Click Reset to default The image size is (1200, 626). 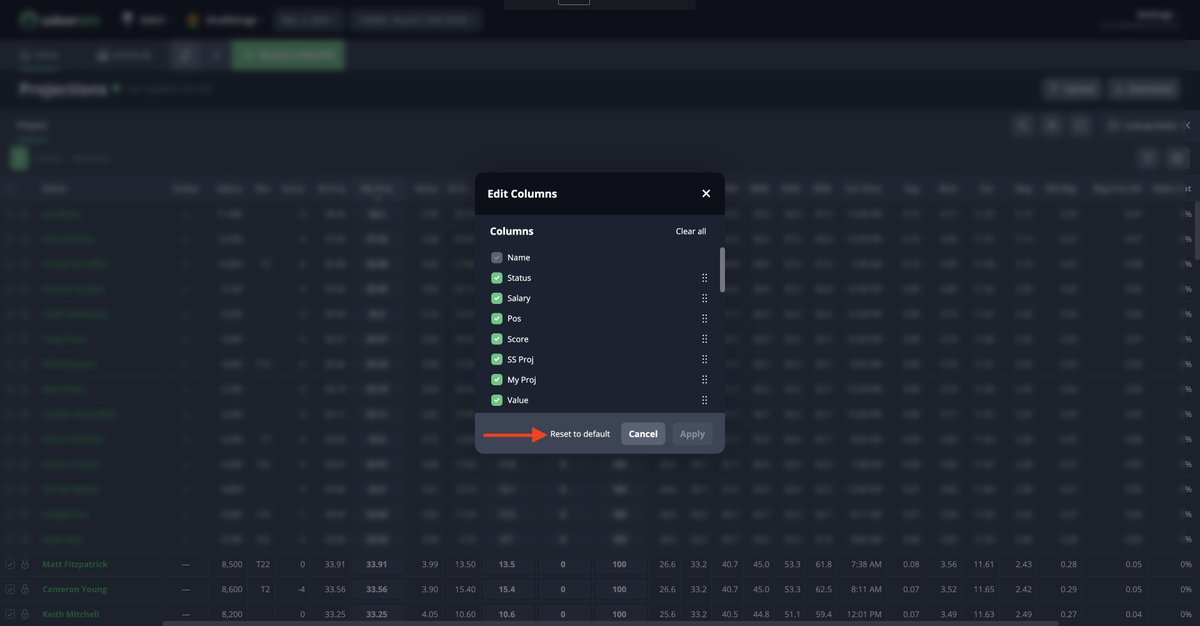(580, 434)
